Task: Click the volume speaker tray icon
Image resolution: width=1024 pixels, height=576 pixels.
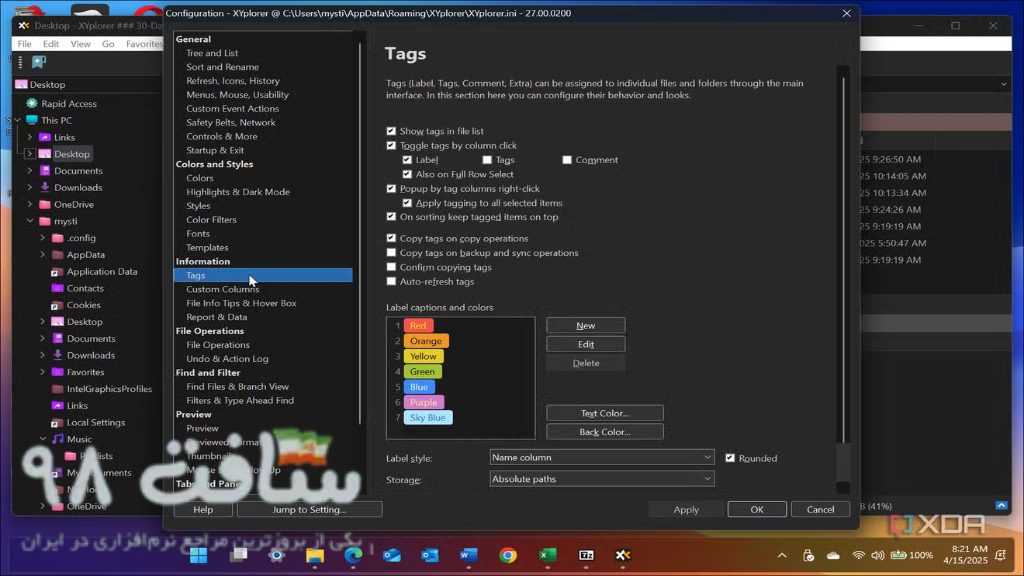Action: click(x=878, y=555)
